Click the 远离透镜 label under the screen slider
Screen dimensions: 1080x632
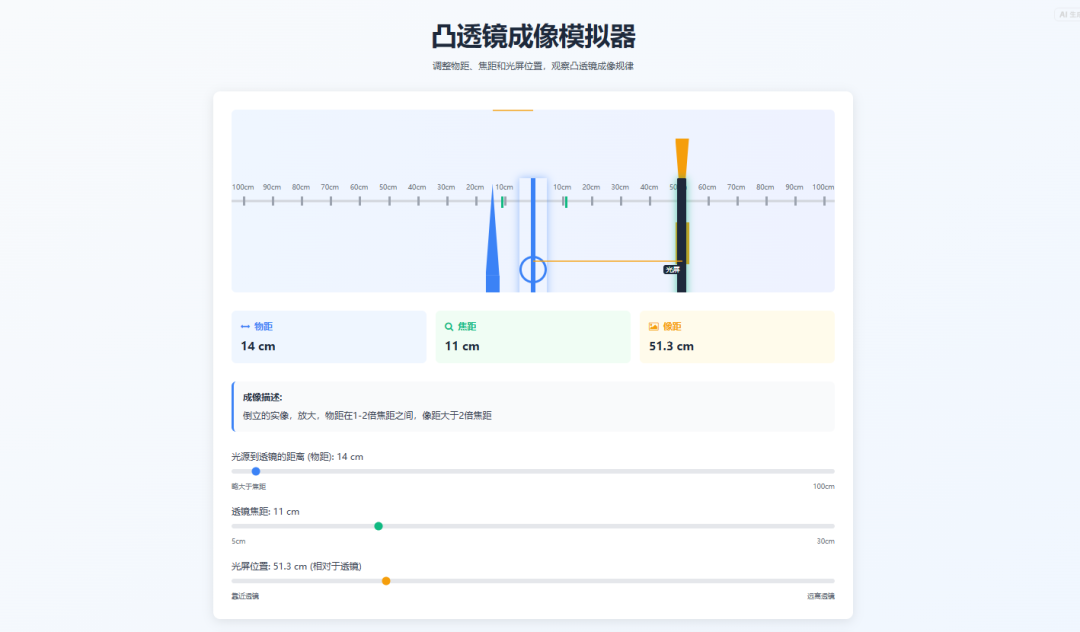(820, 595)
